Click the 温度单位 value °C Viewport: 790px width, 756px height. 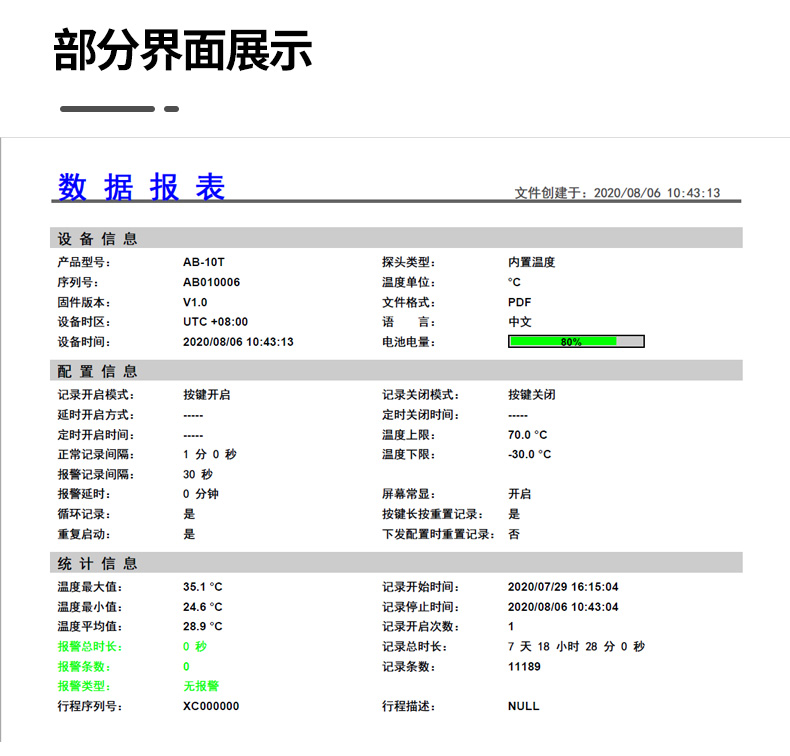(x=514, y=282)
